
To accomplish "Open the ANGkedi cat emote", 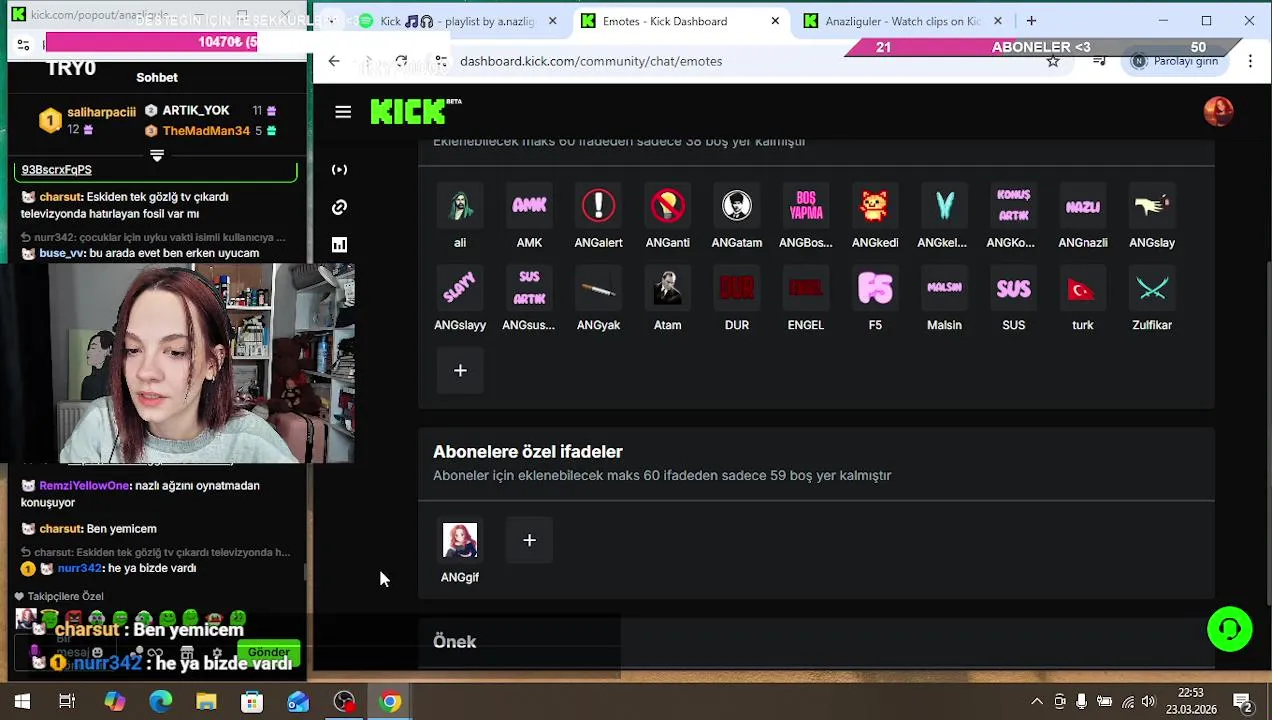I will pos(875,206).
